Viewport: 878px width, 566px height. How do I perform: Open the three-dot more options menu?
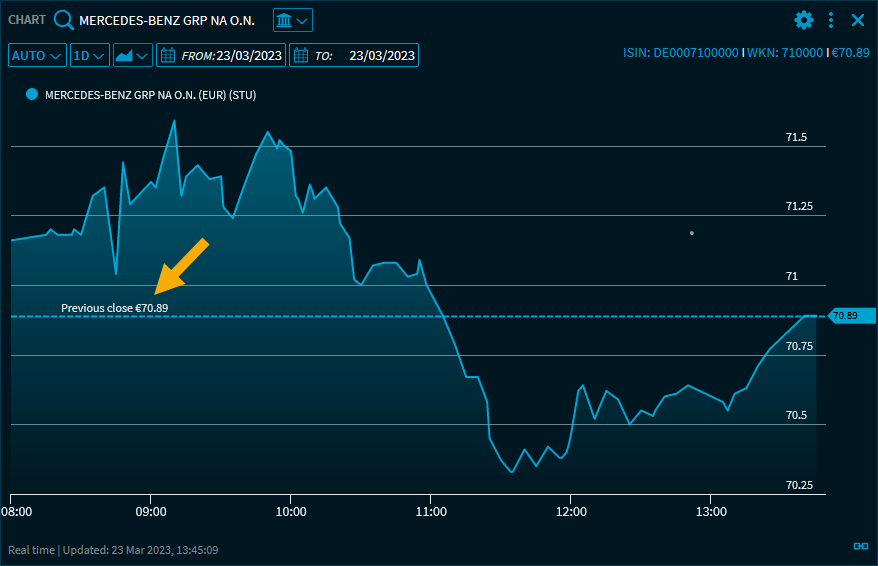[x=831, y=20]
